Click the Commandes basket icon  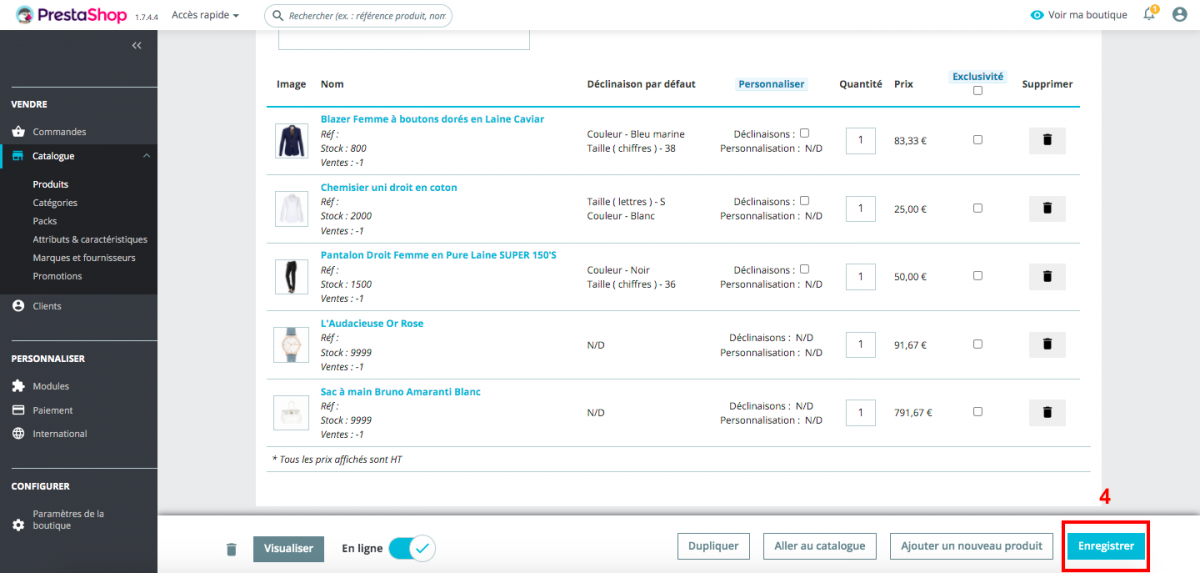click(18, 132)
